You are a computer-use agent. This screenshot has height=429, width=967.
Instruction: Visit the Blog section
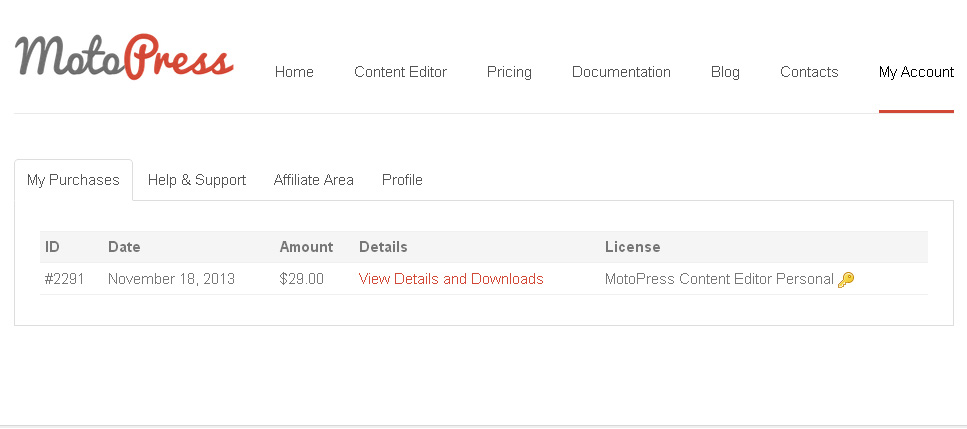[x=725, y=72]
